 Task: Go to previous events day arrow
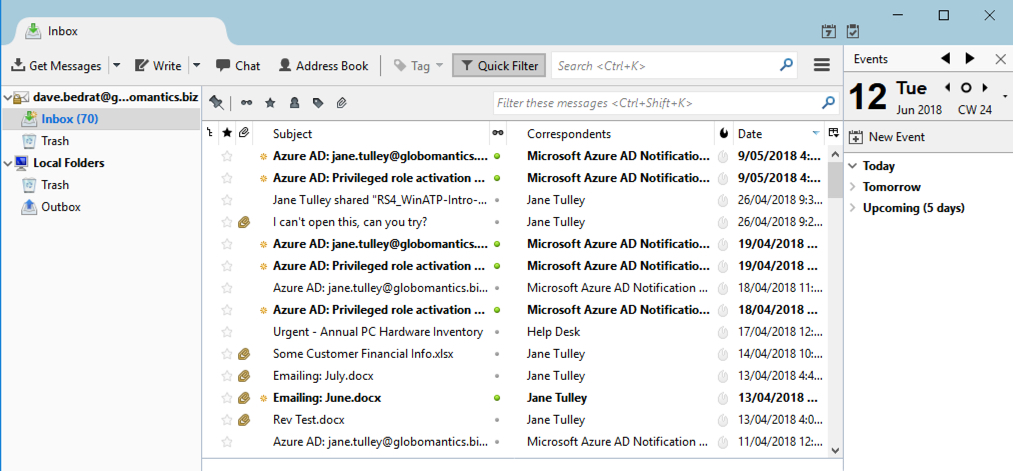945,59
